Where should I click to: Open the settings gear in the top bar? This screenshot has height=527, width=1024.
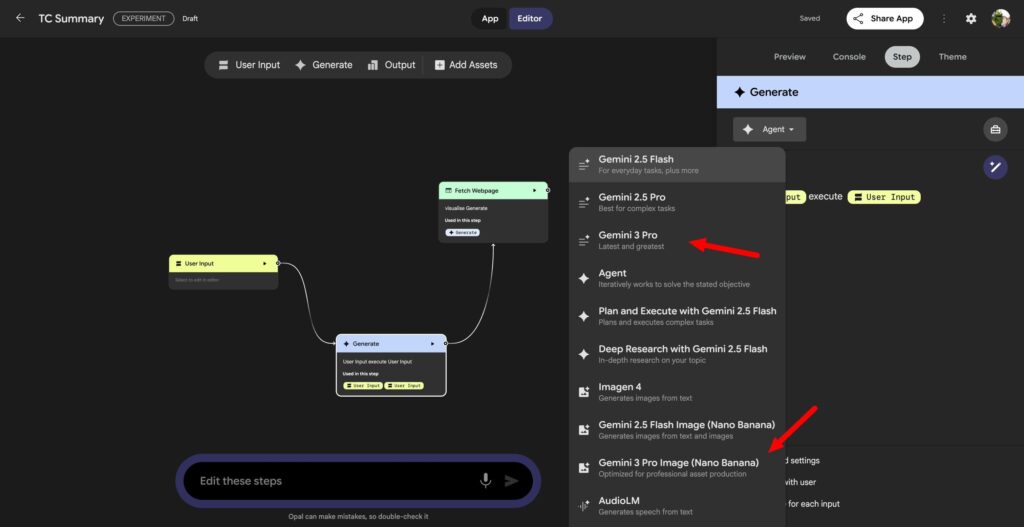[x=971, y=18]
